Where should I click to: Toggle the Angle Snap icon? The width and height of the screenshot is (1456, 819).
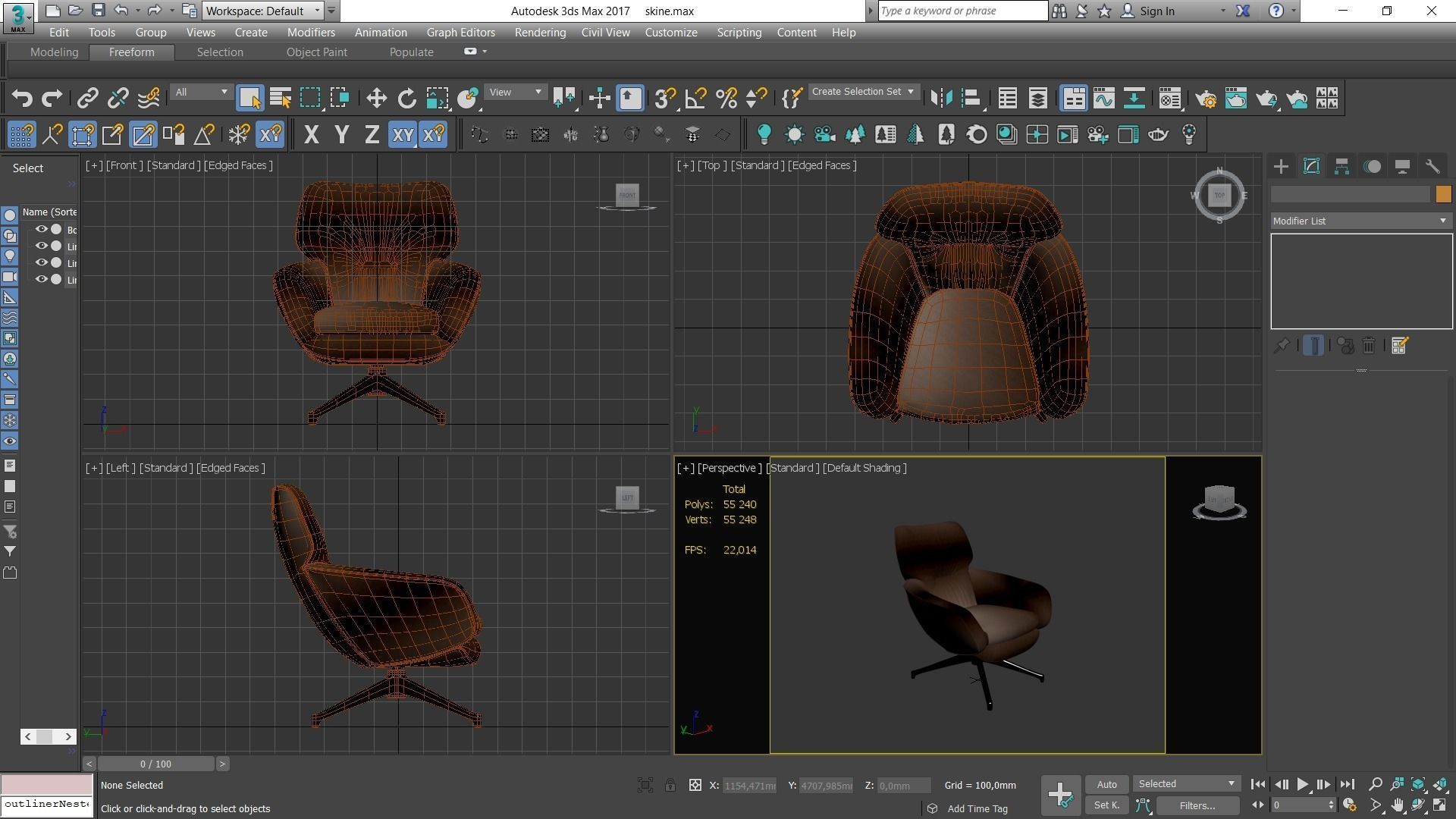pos(695,98)
